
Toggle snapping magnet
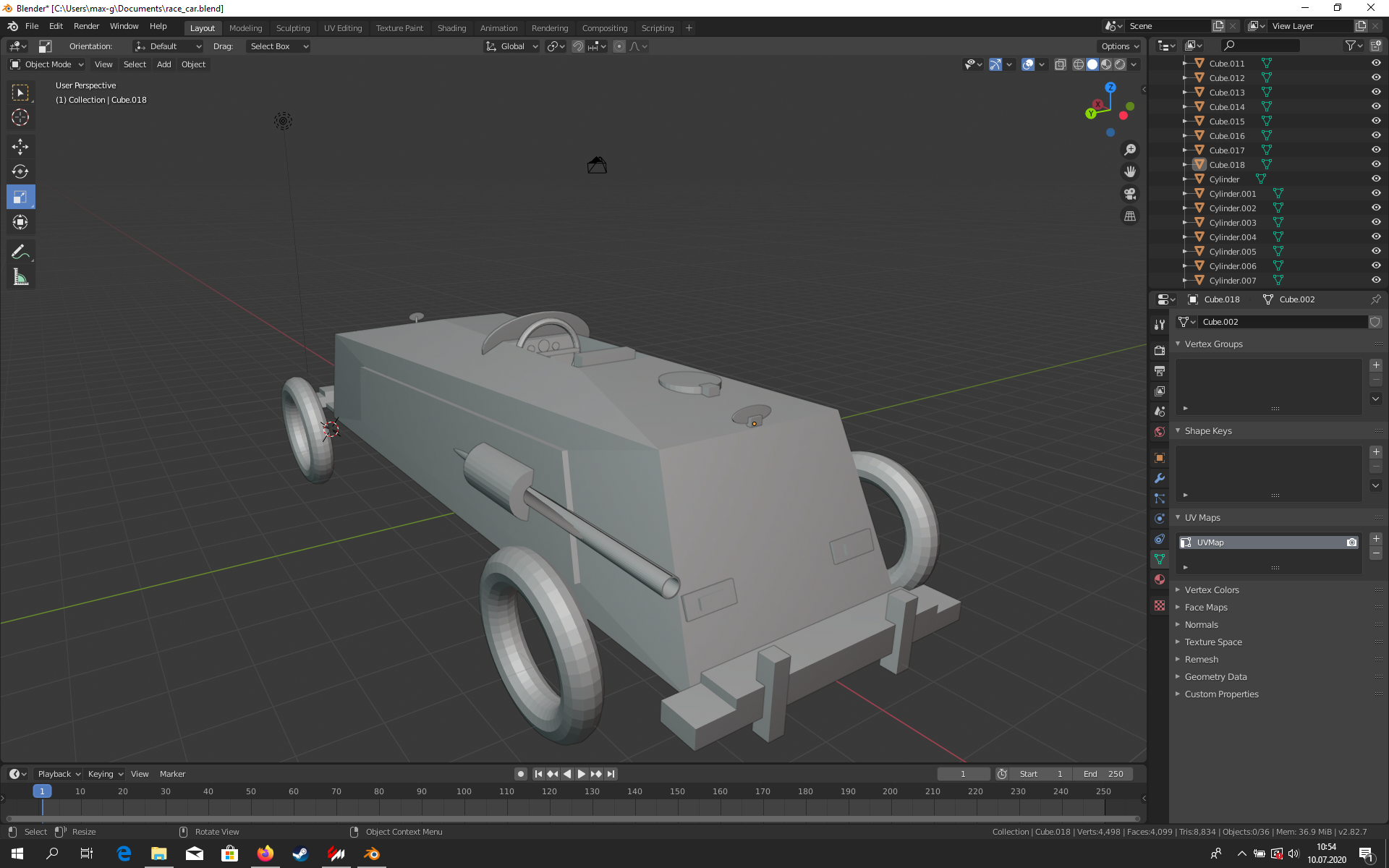click(578, 46)
